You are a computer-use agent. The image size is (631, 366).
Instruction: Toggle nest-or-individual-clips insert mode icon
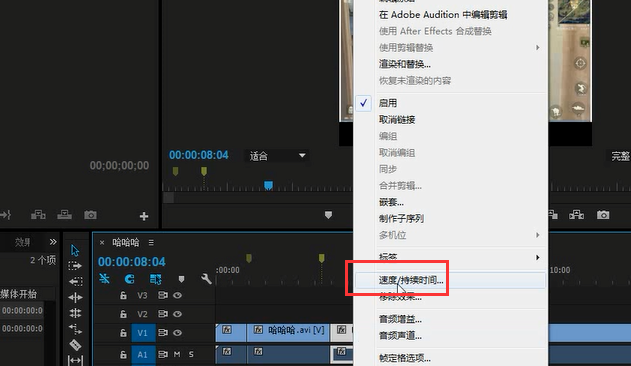pyautogui.click(x=104, y=279)
